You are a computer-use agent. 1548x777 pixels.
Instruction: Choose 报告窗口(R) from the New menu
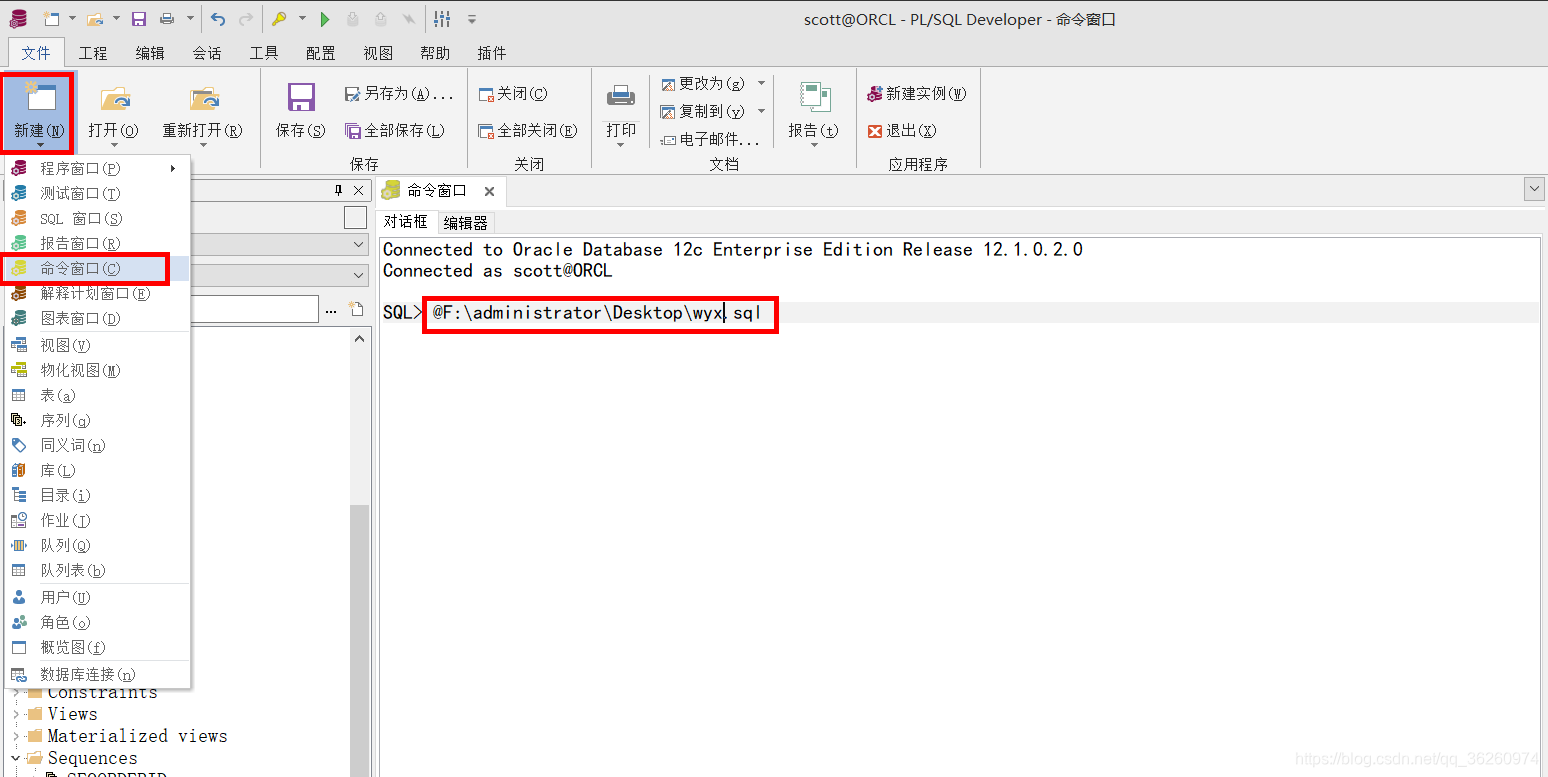[x=95, y=243]
